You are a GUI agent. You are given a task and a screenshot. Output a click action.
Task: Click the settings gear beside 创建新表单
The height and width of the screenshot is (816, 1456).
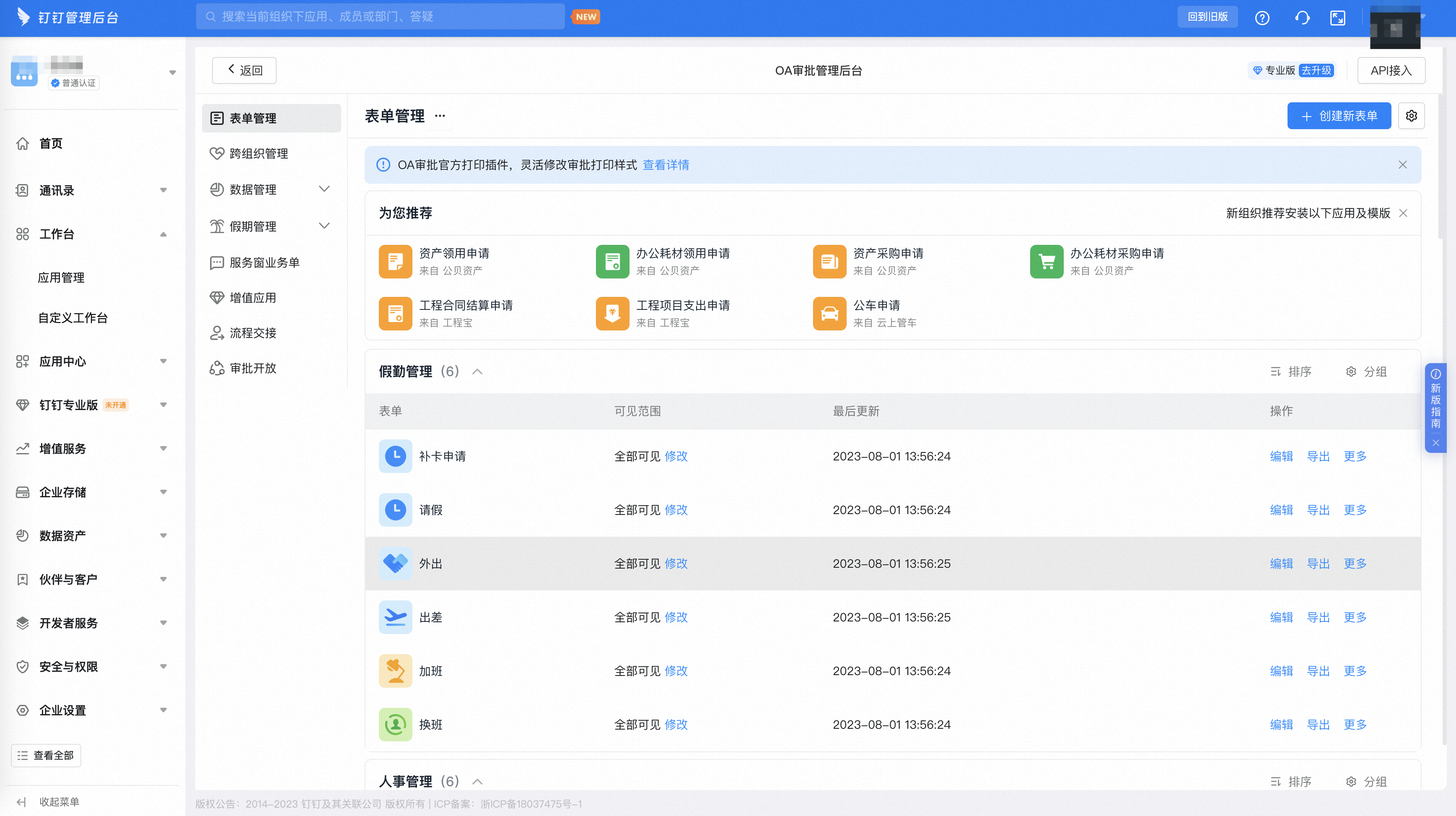point(1411,116)
